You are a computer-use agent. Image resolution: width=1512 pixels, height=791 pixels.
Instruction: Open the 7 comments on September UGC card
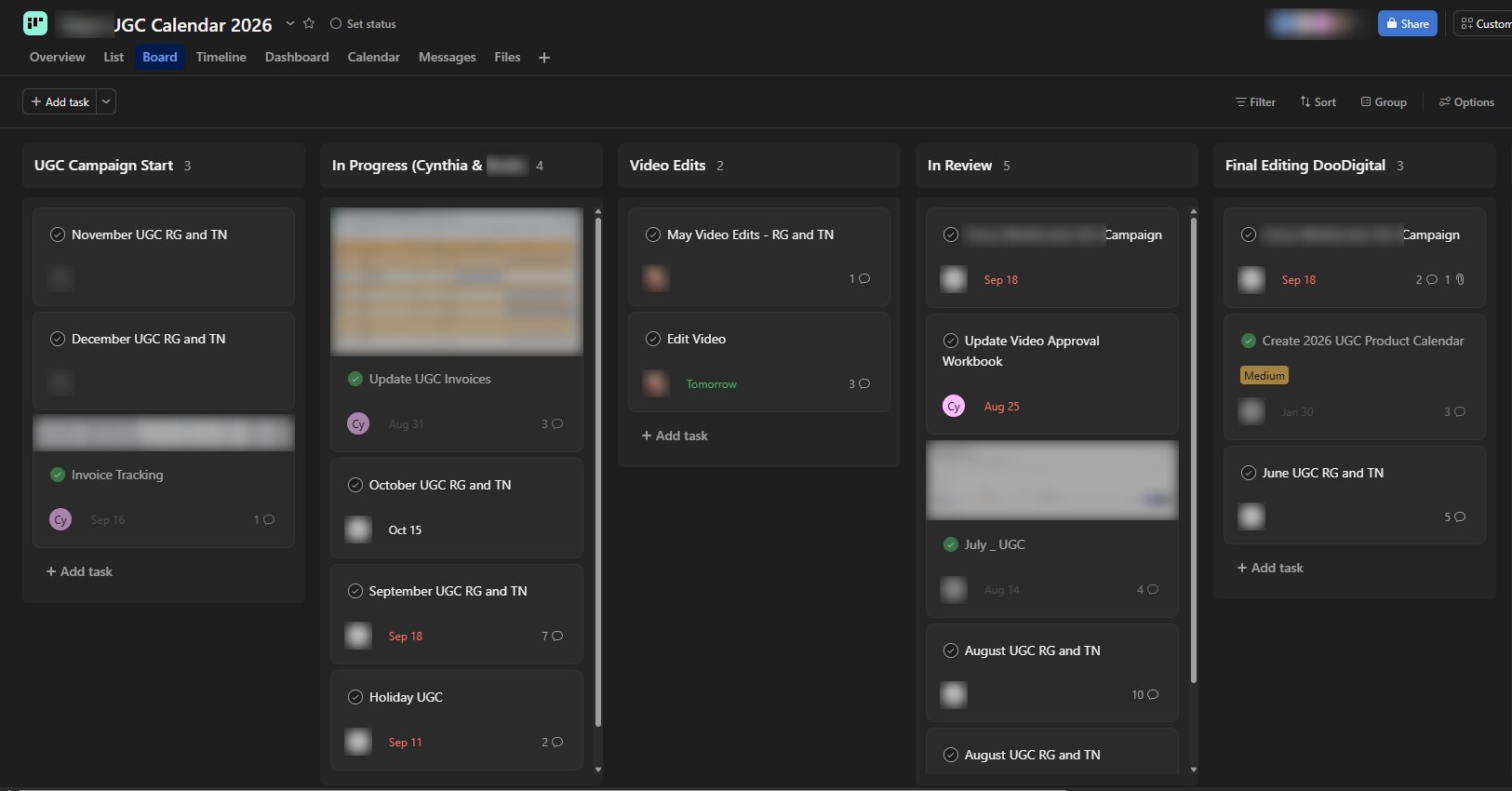(553, 636)
